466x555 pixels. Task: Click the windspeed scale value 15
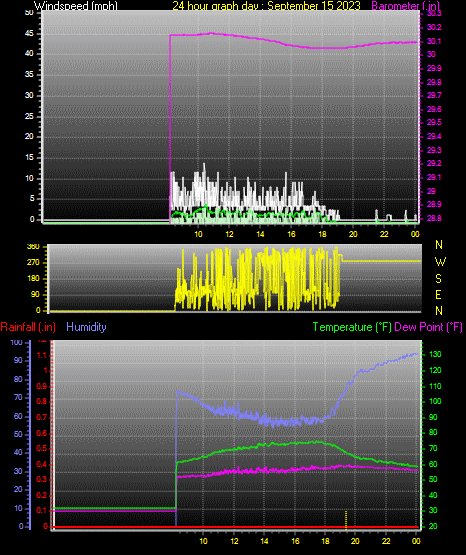(x=29, y=157)
